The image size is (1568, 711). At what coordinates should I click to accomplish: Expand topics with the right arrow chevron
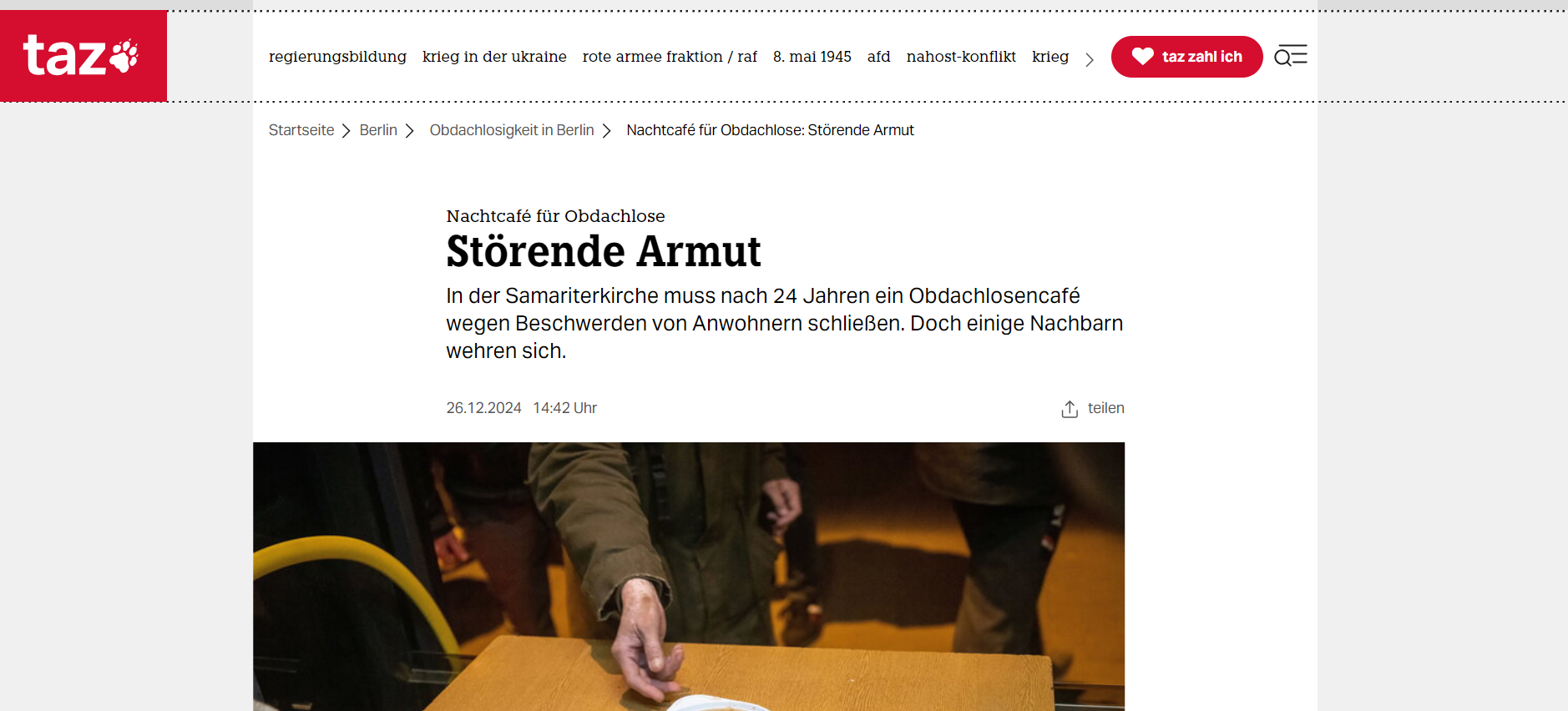[1089, 59]
